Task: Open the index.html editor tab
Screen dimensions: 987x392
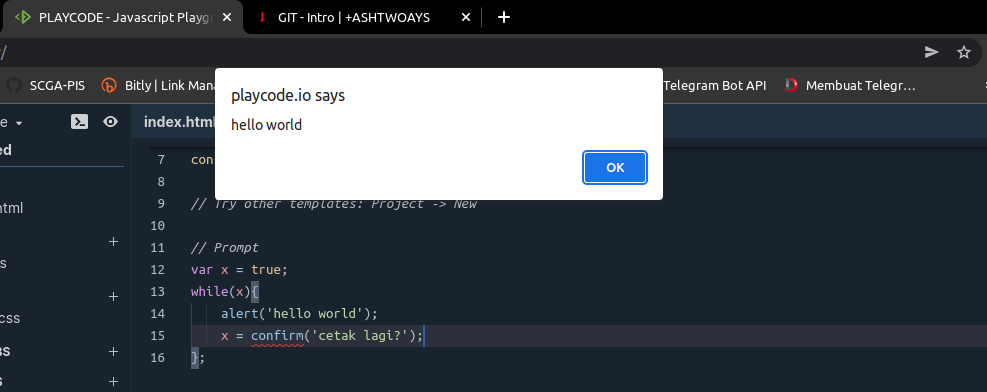Action: tap(179, 122)
